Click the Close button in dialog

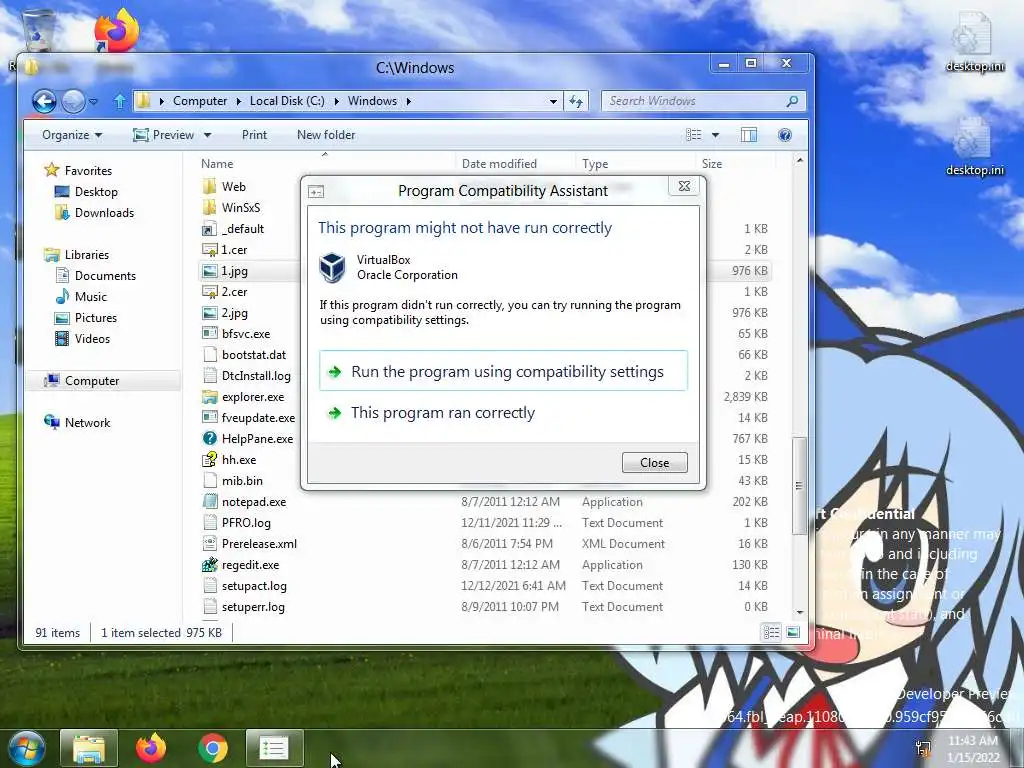[654, 462]
